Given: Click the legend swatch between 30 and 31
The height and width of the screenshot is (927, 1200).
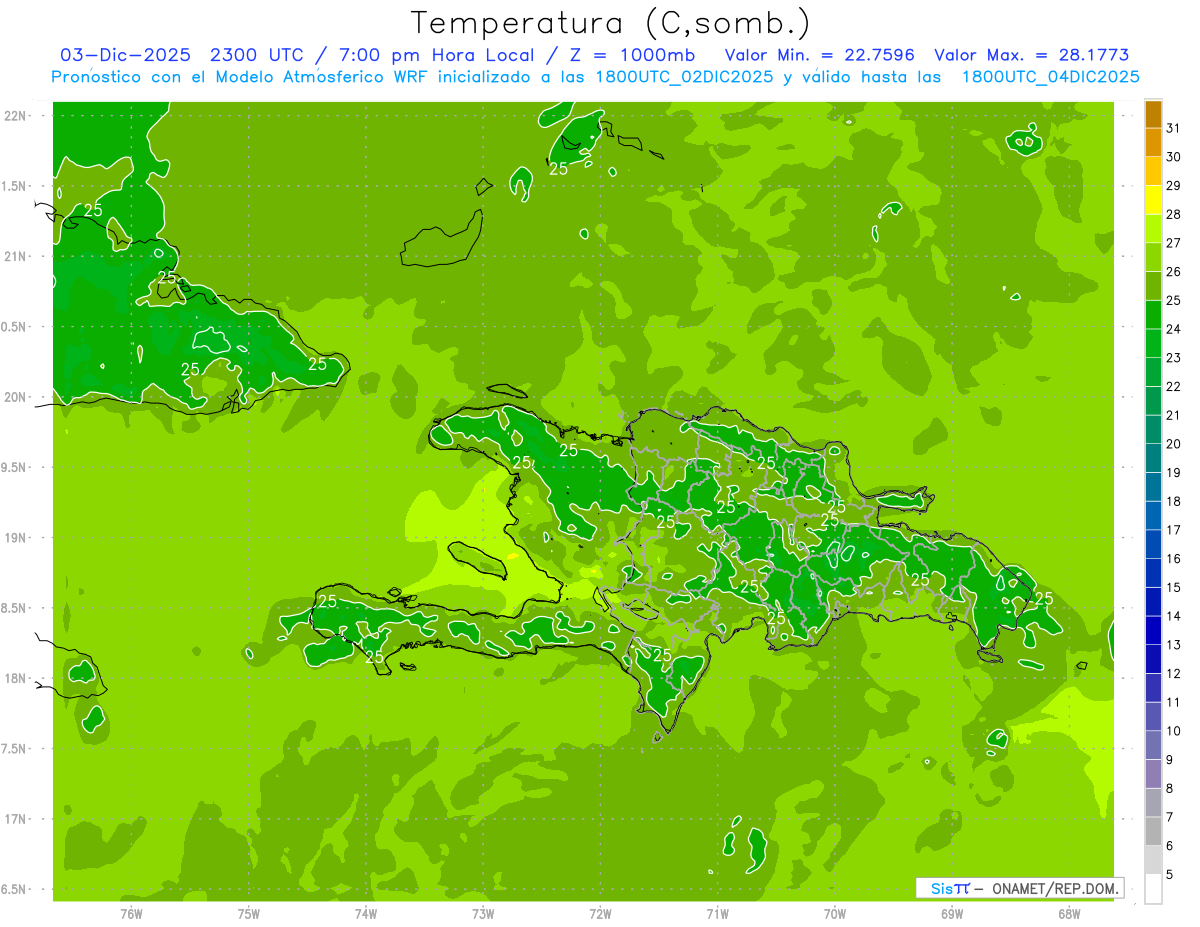Looking at the screenshot, I should (1153, 143).
